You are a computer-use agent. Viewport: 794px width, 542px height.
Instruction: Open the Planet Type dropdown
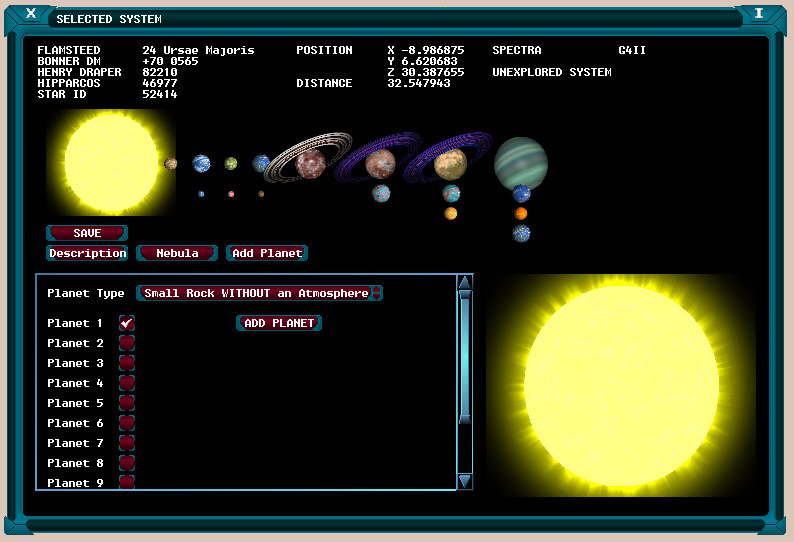(259, 293)
